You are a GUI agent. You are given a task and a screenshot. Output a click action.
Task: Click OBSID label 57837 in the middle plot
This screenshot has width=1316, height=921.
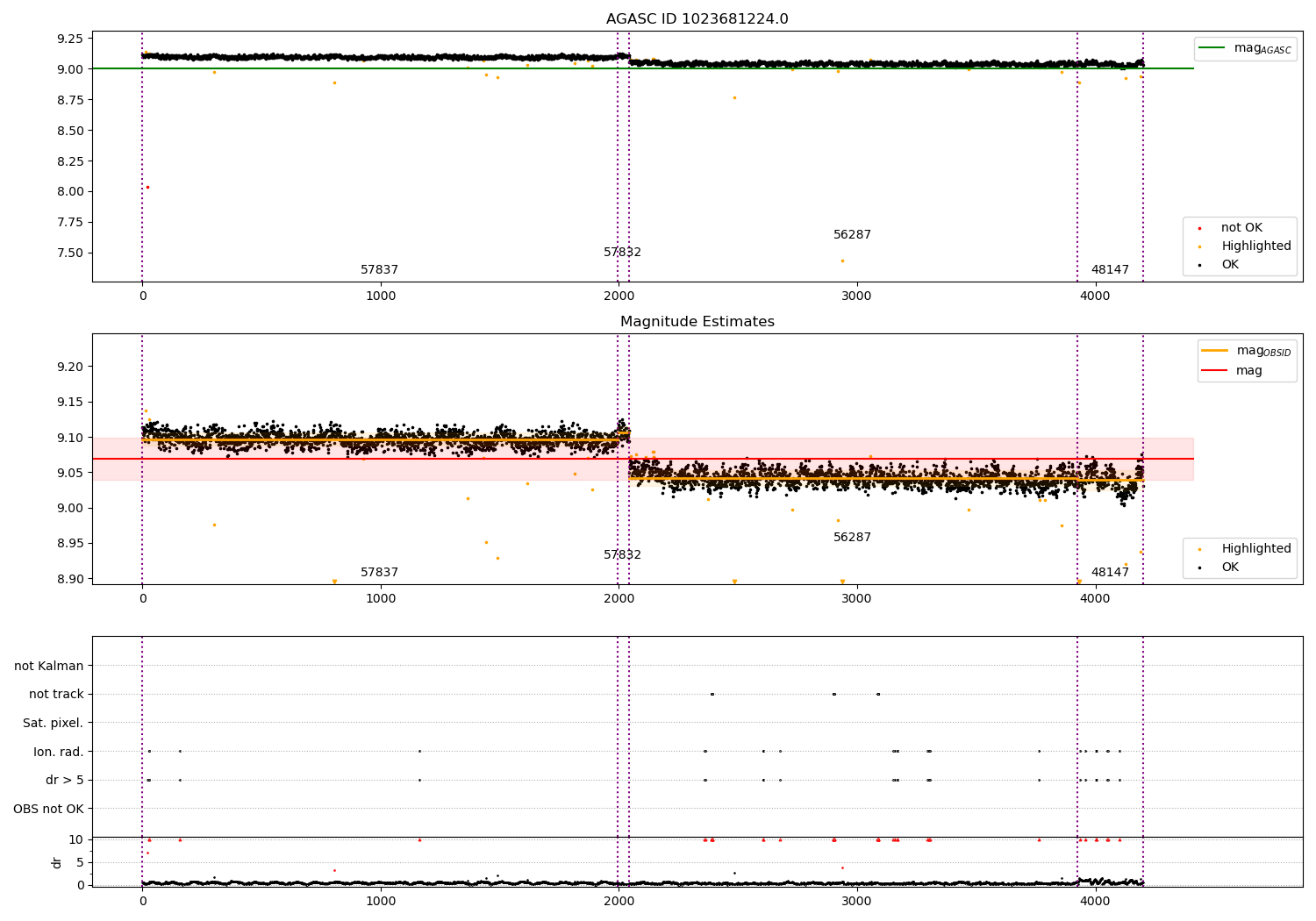379,573
